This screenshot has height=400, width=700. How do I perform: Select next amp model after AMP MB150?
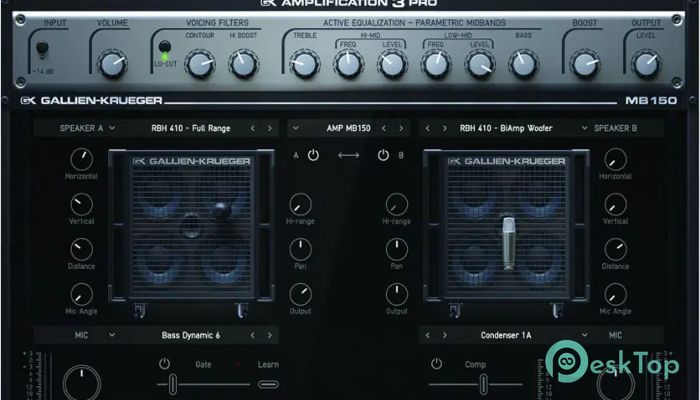point(401,128)
